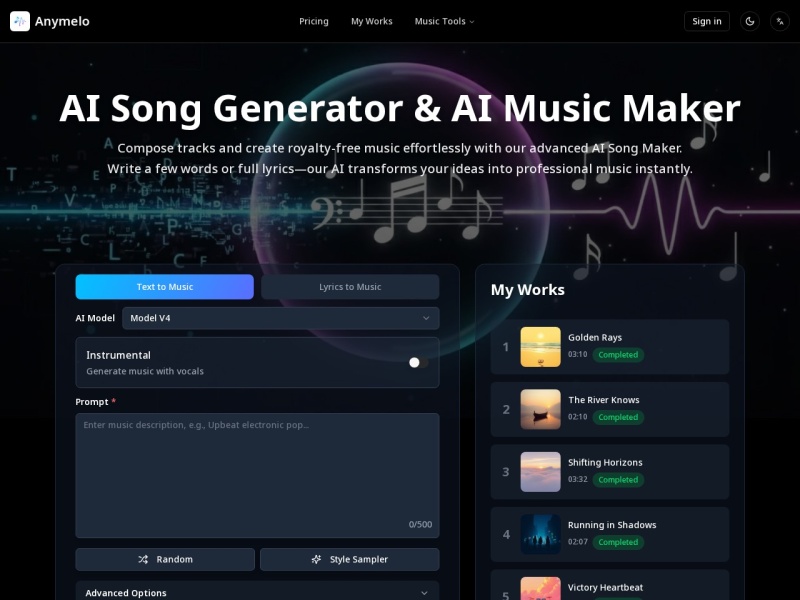Go to the Pricing page
This screenshot has height=600, width=800.
click(x=314, y=21)
